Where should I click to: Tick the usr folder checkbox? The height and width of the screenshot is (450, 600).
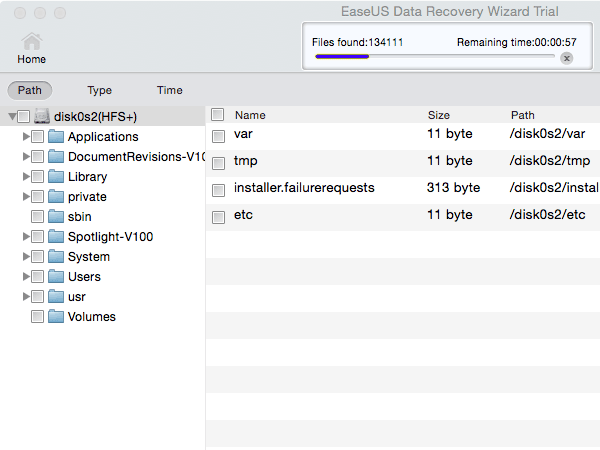(37, 297)
